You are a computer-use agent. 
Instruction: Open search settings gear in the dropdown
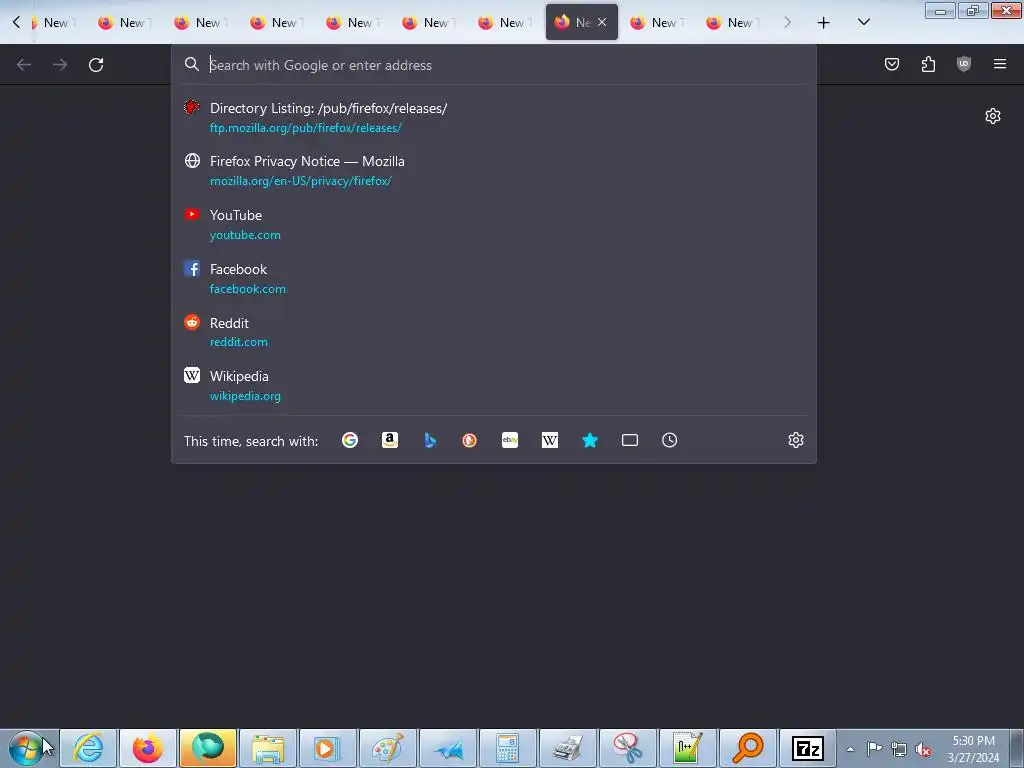pyautogui.click(x=795, y=440)
